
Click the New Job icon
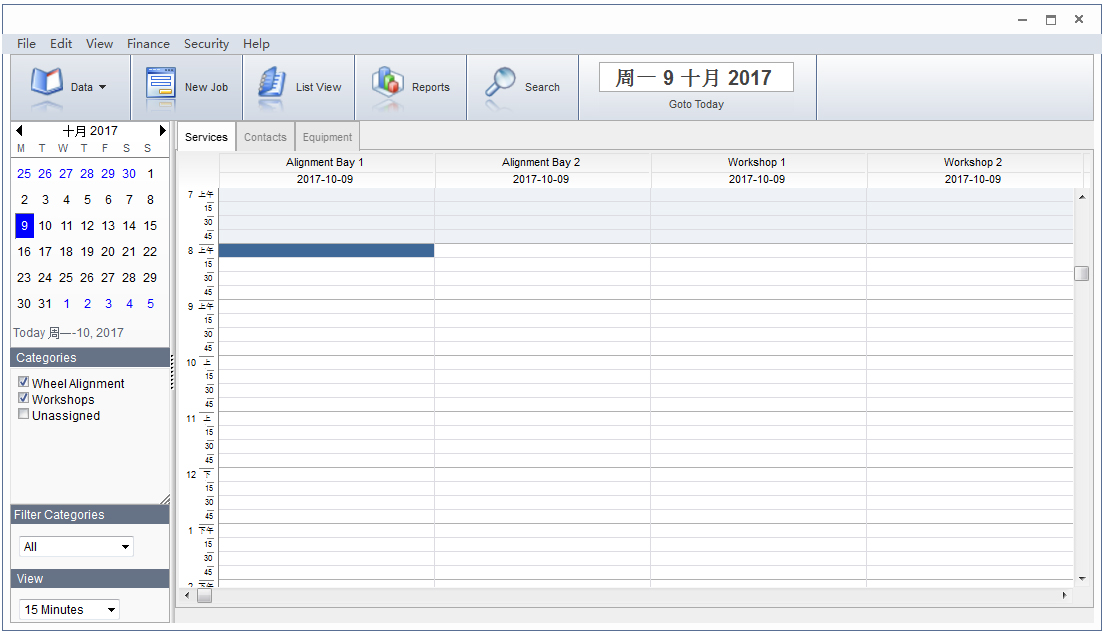[161, 84]
